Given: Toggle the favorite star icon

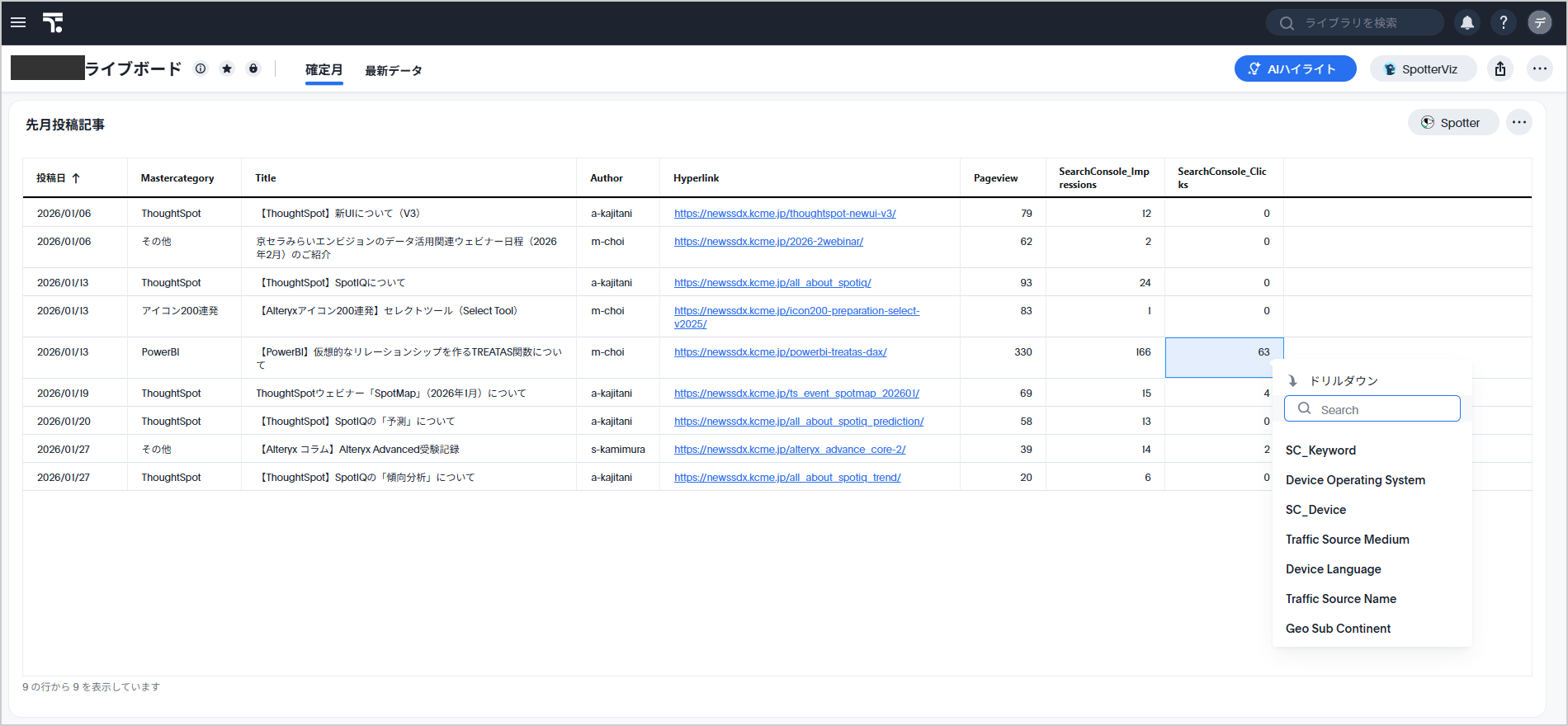Looking at the screenshot, I should 227,68.
